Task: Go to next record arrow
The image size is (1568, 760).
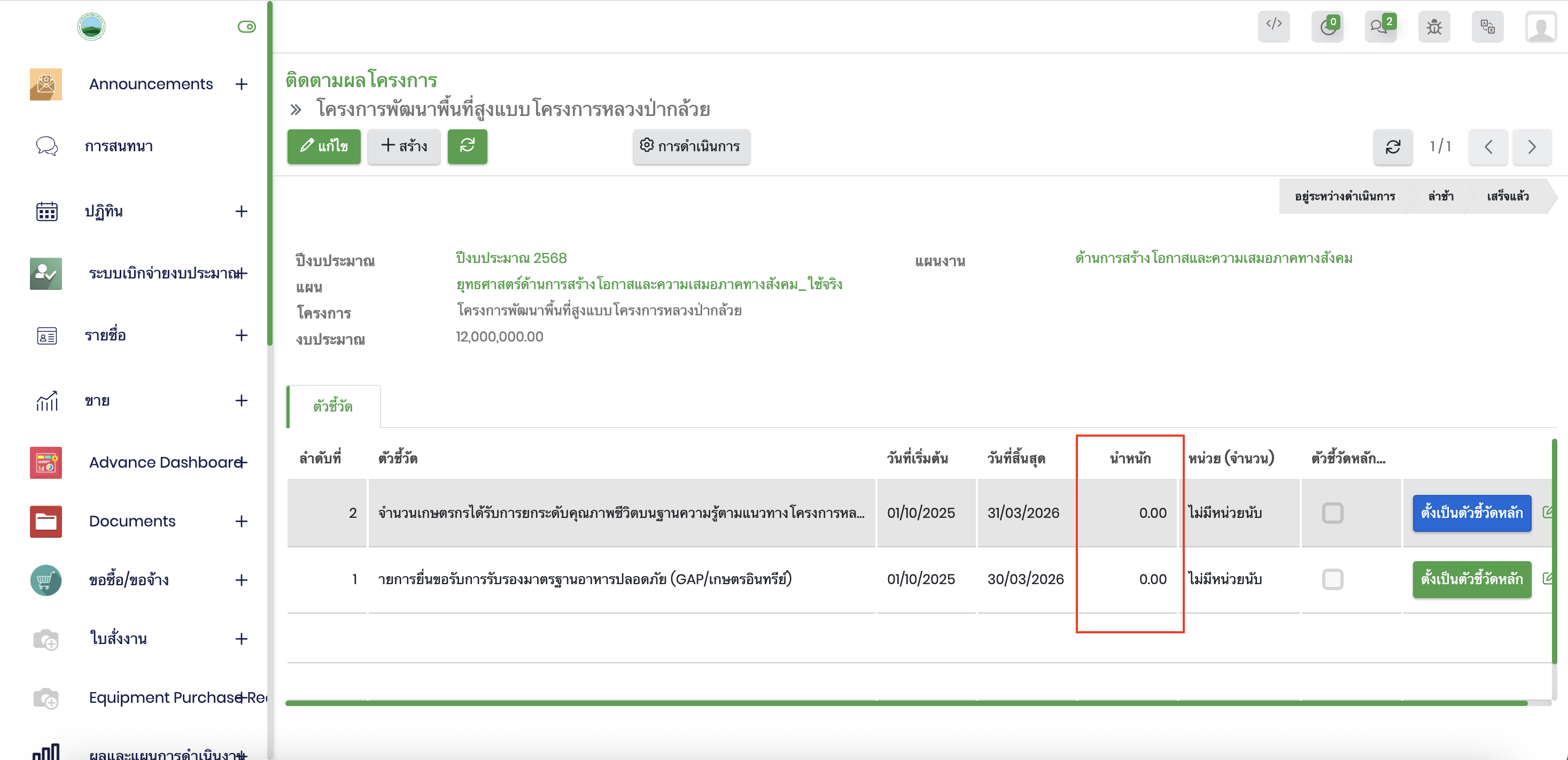Action: click(x=1532, y=147)
